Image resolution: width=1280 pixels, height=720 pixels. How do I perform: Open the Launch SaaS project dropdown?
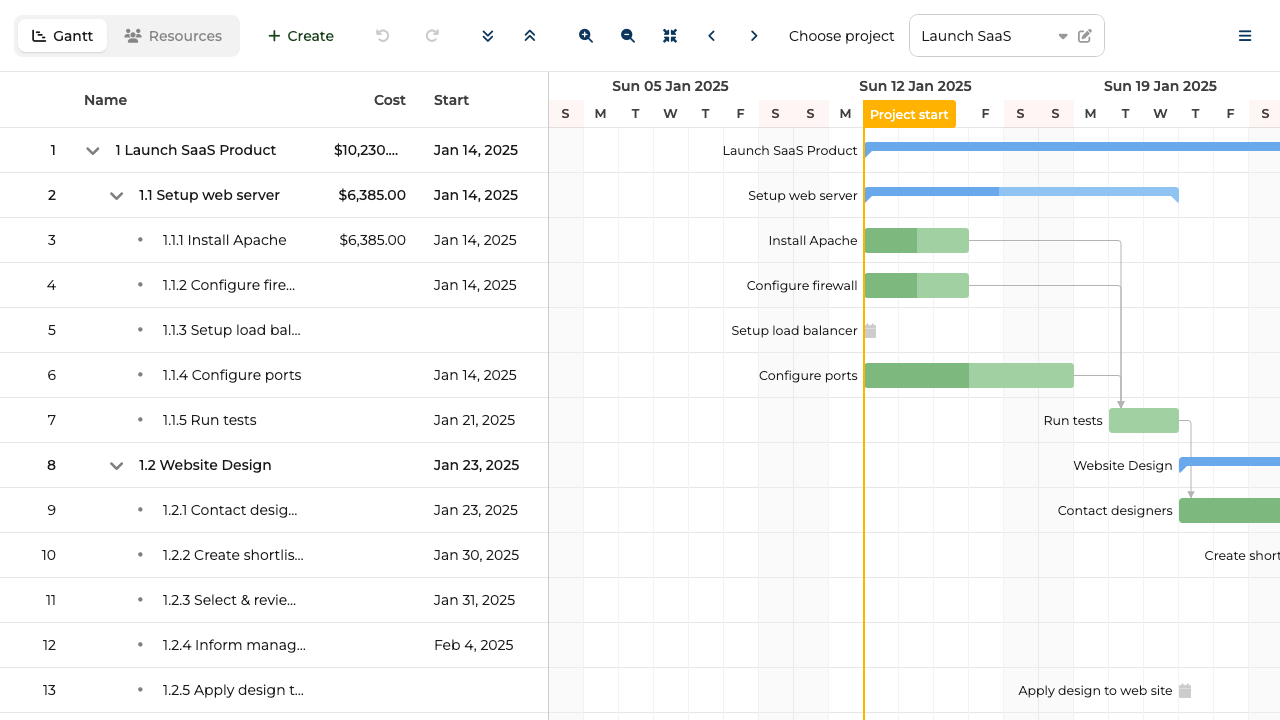coord(1063,36)
